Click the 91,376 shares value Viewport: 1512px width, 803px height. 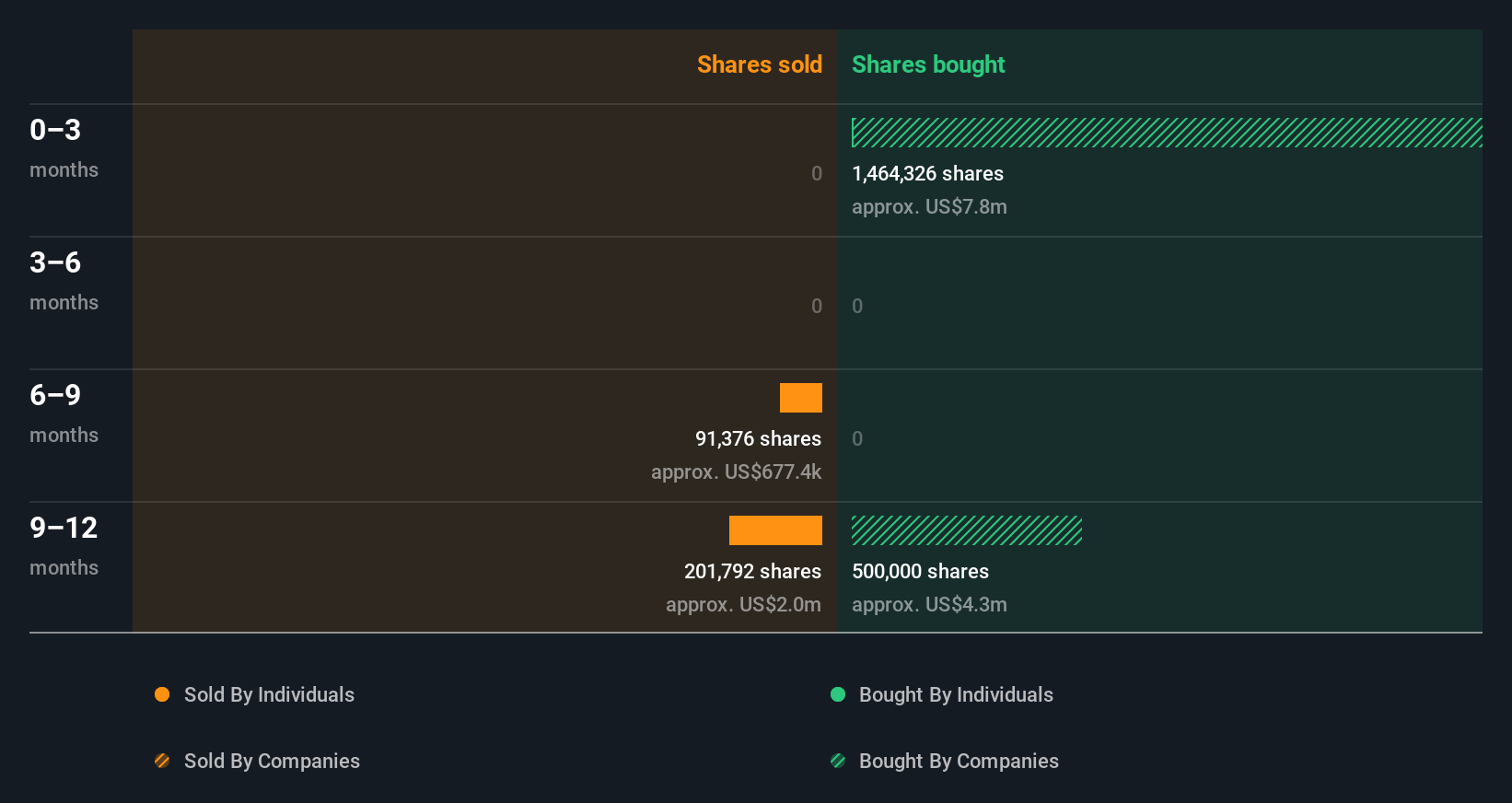pos(758,439)
